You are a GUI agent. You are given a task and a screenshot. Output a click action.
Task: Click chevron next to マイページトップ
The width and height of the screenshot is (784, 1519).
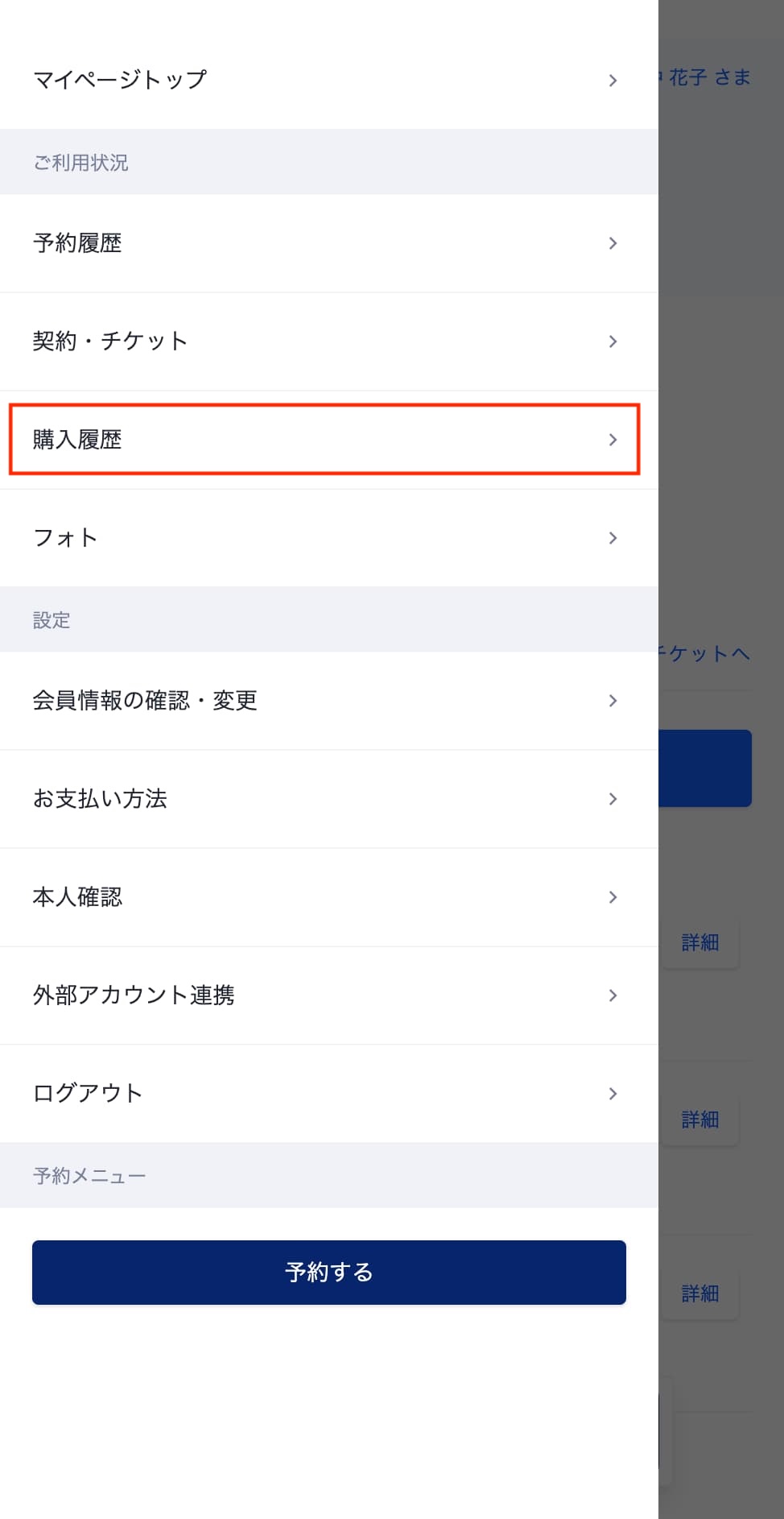[x=613, y=81]
